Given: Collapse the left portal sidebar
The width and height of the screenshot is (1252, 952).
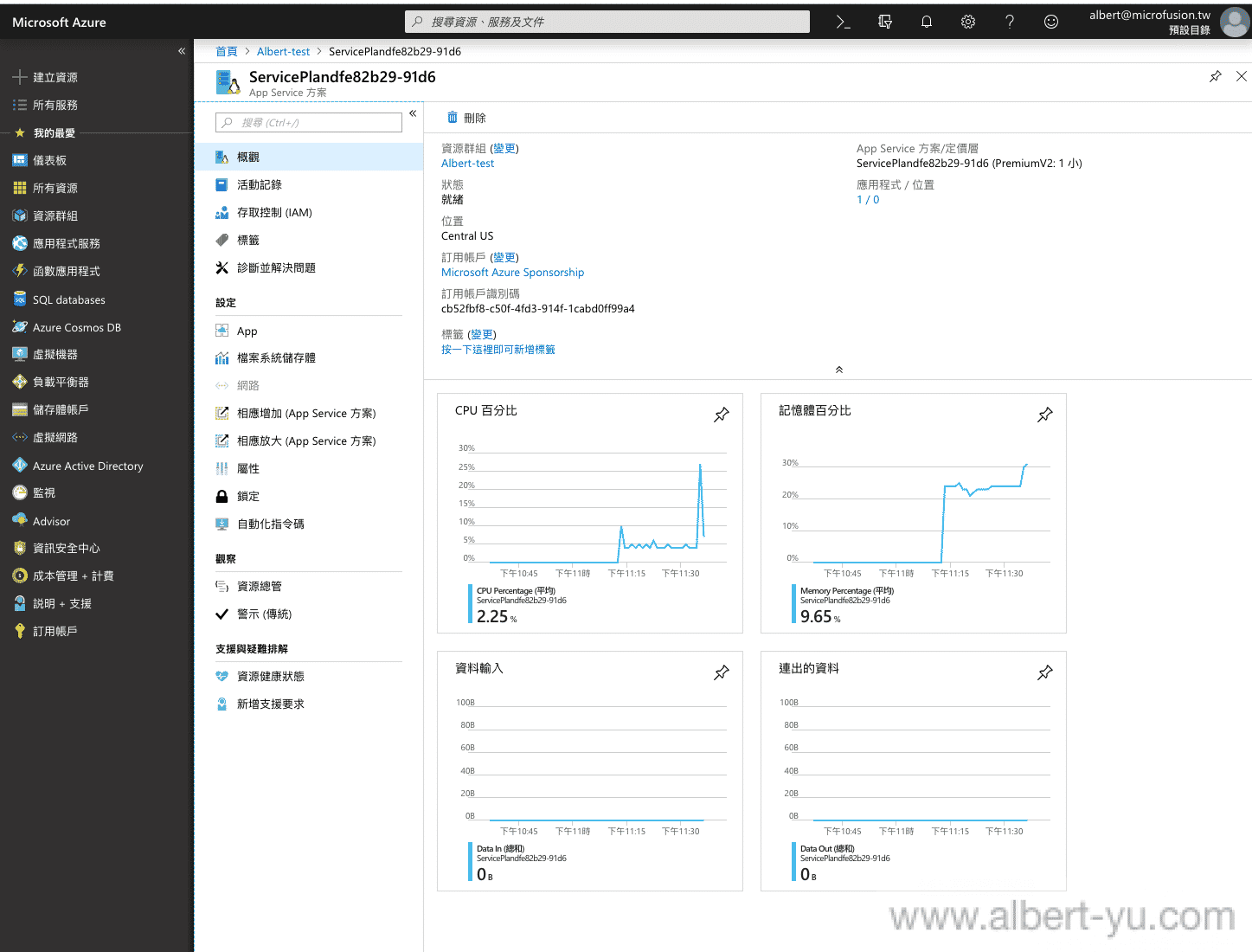Looking at the screenshot, I should pyautogui.click(x=182, y=51).
